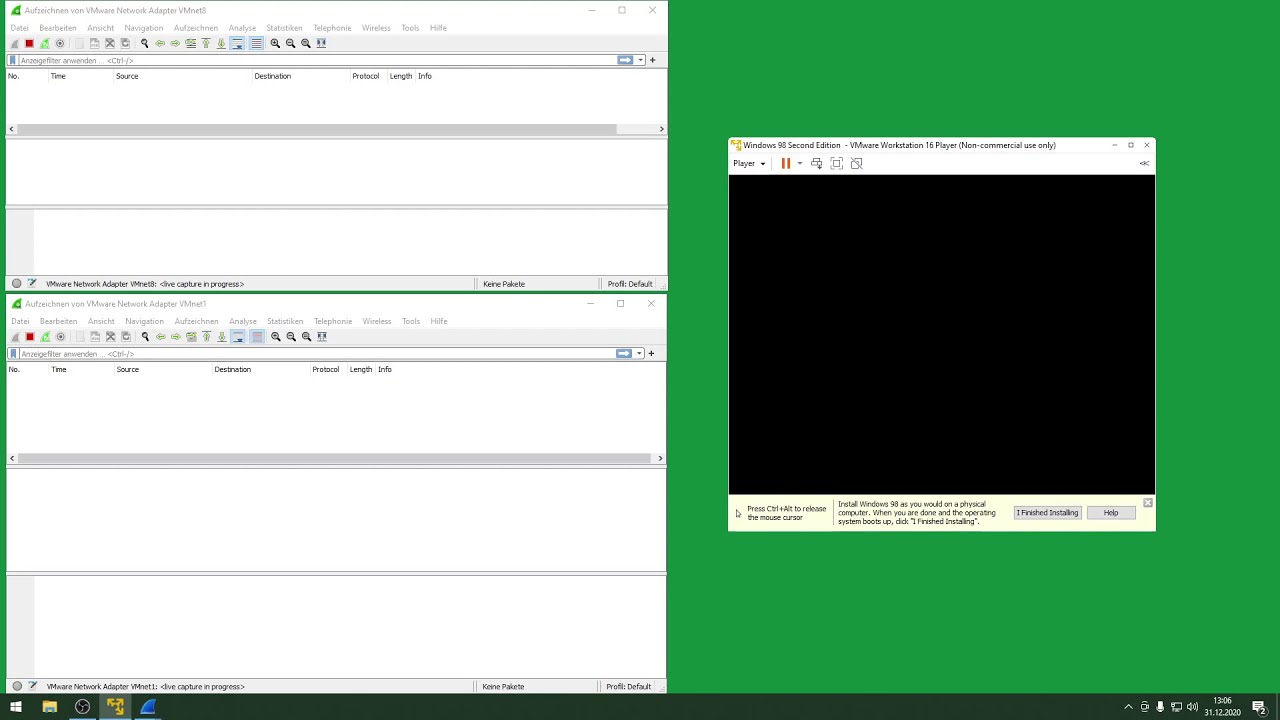The height and width of the screenshot is (720, 1280).
Task: Toggle packet colorization in VMnet1 window
Action: click(x=257, y=336)
